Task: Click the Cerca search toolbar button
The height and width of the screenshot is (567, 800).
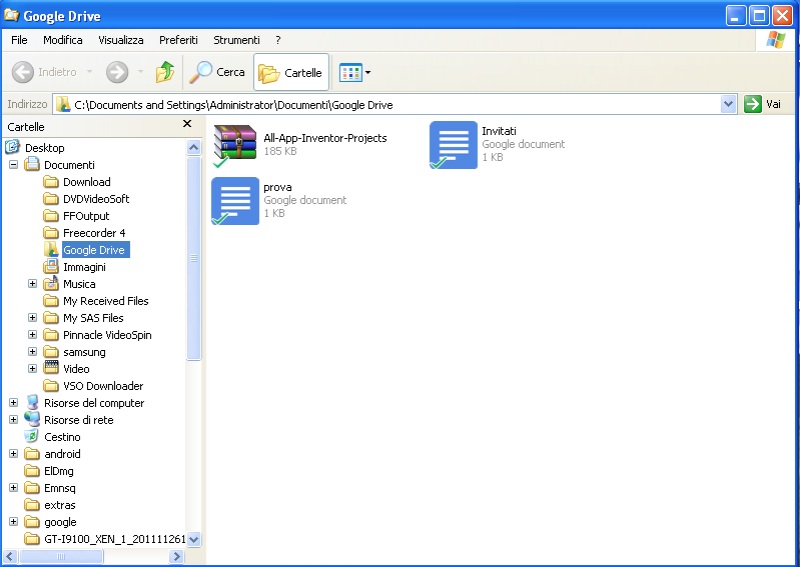Action: [x=218, y=72]
